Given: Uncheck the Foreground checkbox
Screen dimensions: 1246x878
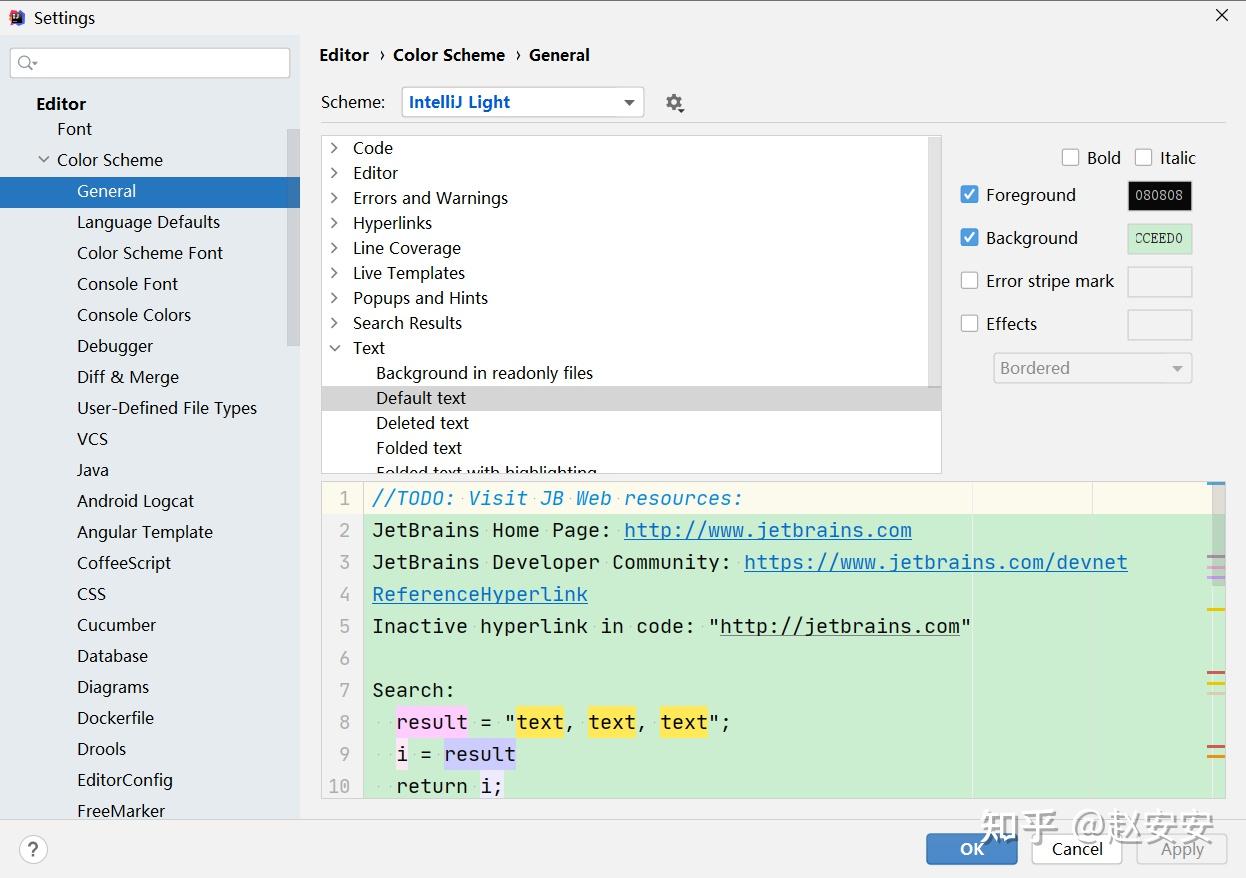Looking at the screenshot, I should pyautogui.click(x=969, y=195).
